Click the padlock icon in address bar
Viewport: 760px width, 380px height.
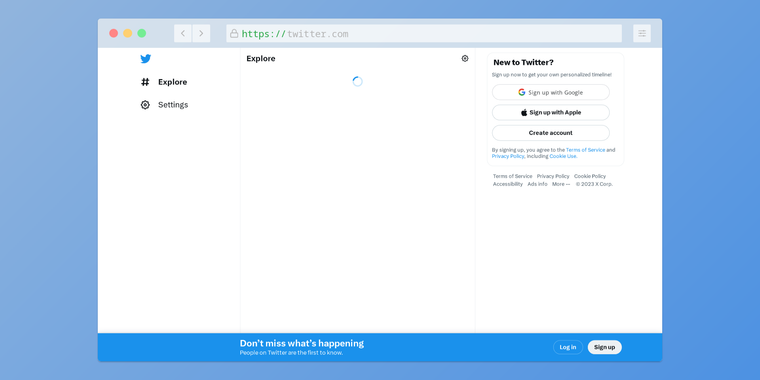(234, 33)
